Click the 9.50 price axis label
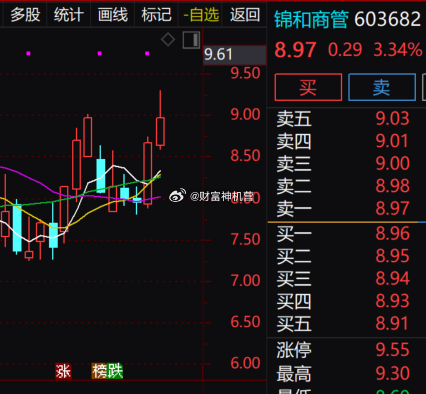This screenshot has width=426, height=394. (245, 73)
